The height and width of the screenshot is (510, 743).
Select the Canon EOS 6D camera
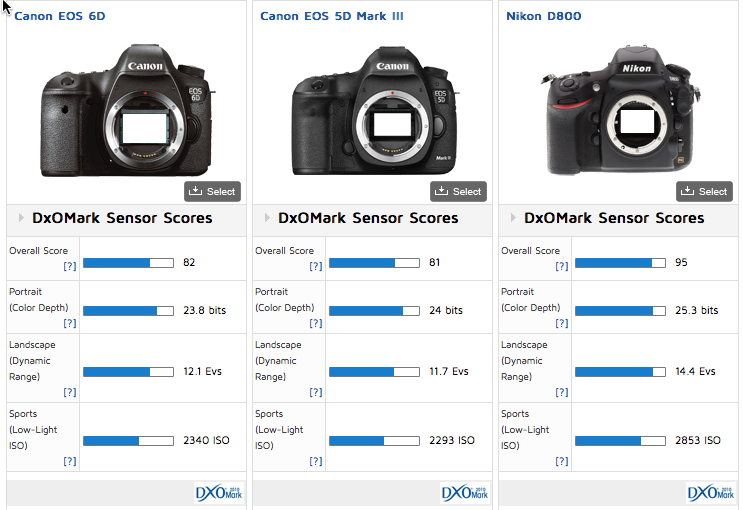coord(212,191)
